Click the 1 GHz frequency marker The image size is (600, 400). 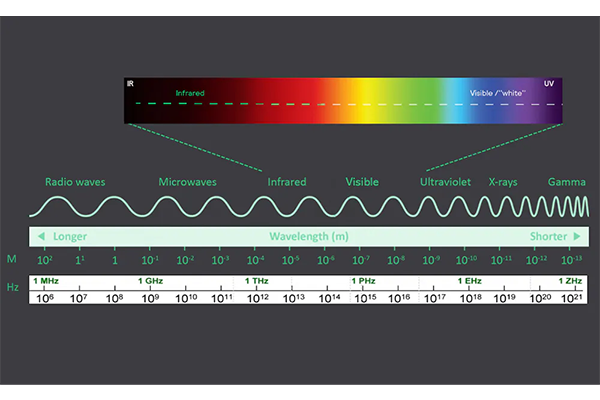150,282
